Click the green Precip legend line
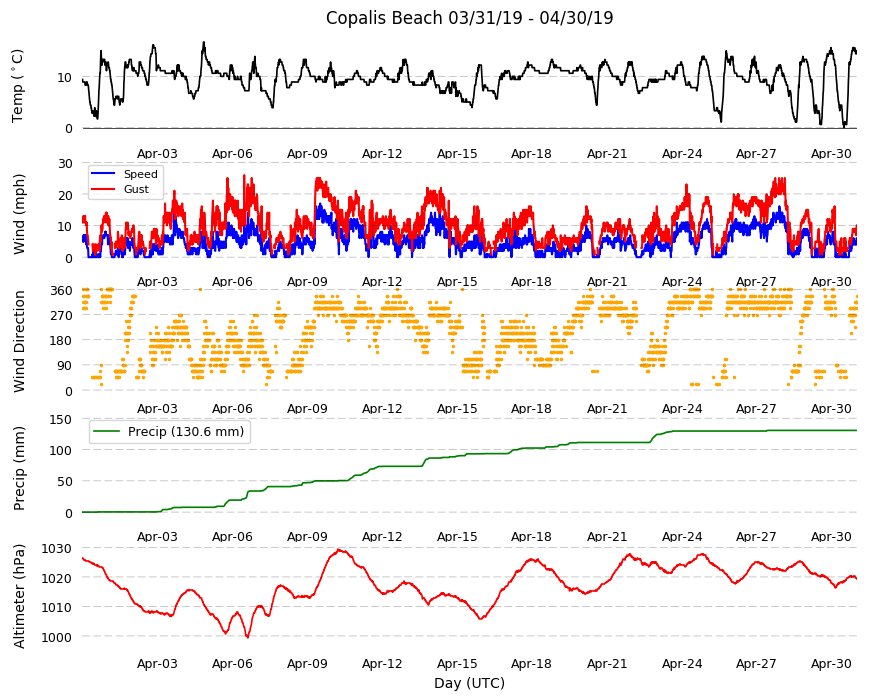Image resolution: width=870 pixels, height=700 pixels. click(107, 432)
